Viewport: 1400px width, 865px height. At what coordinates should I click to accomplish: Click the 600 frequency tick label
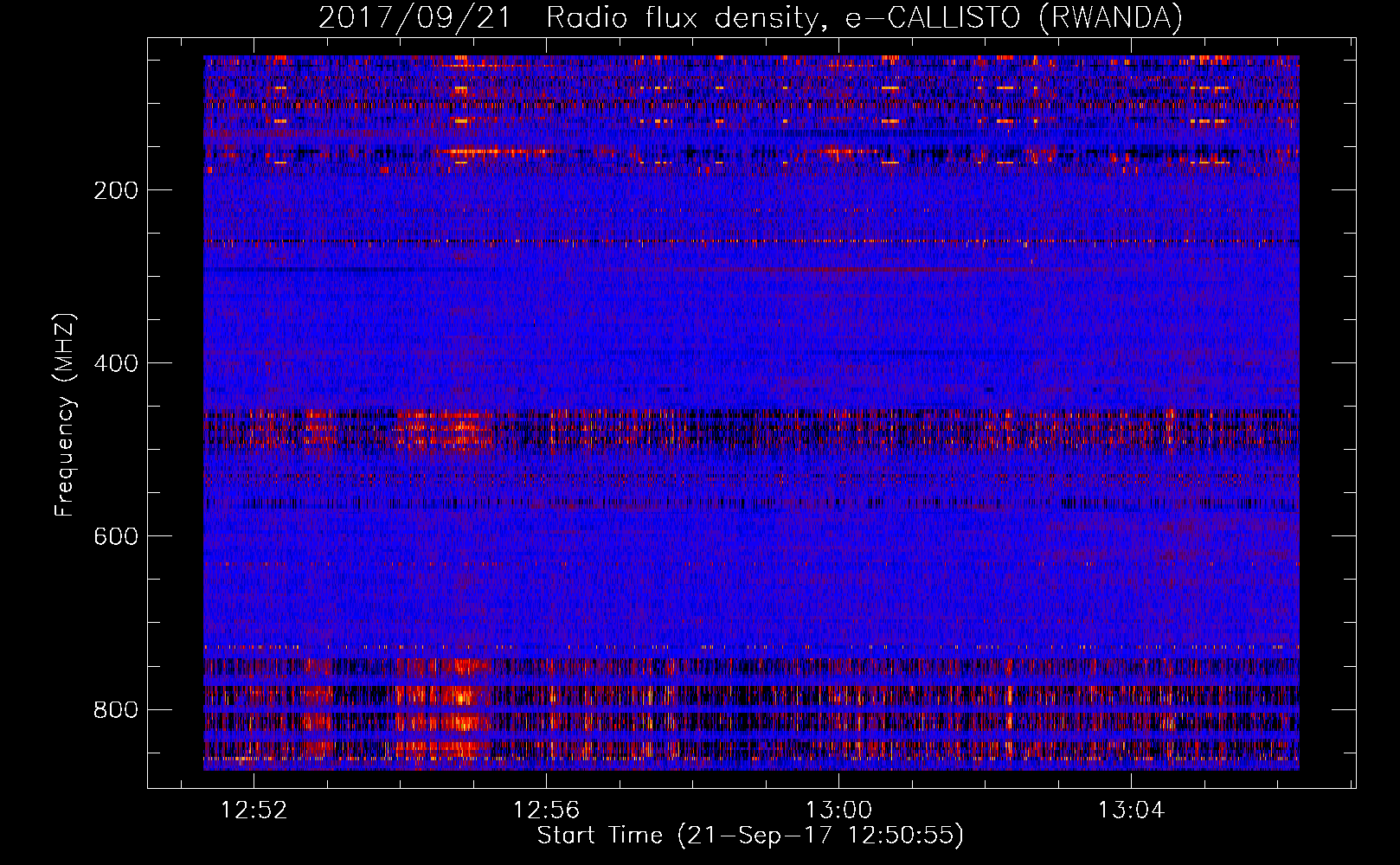pyautogui.click(x=116, y=536)
